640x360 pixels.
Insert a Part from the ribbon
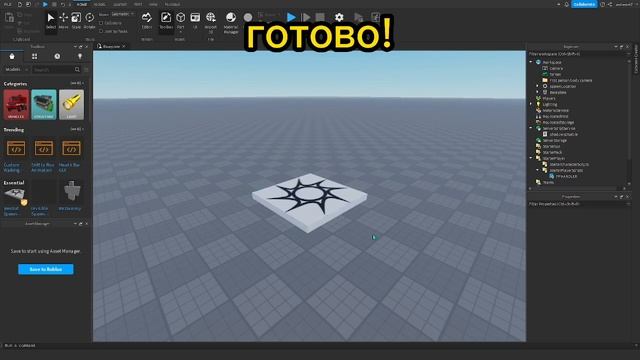coord(180,21)
